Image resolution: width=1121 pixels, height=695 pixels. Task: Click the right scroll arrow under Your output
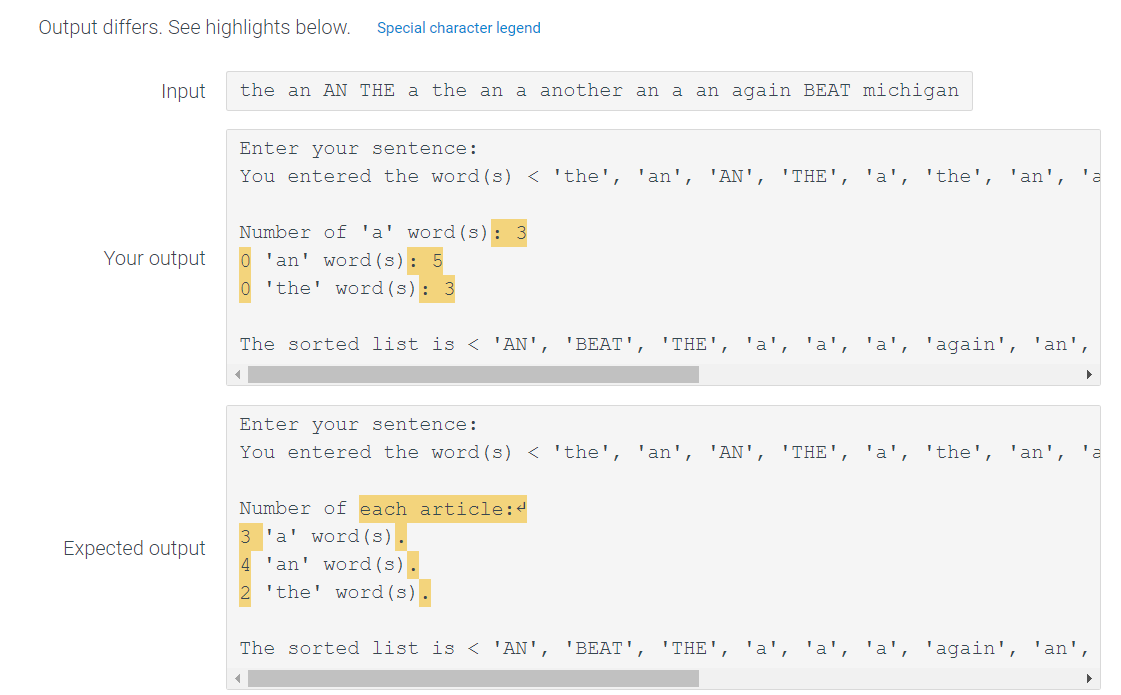[1089, 373]
